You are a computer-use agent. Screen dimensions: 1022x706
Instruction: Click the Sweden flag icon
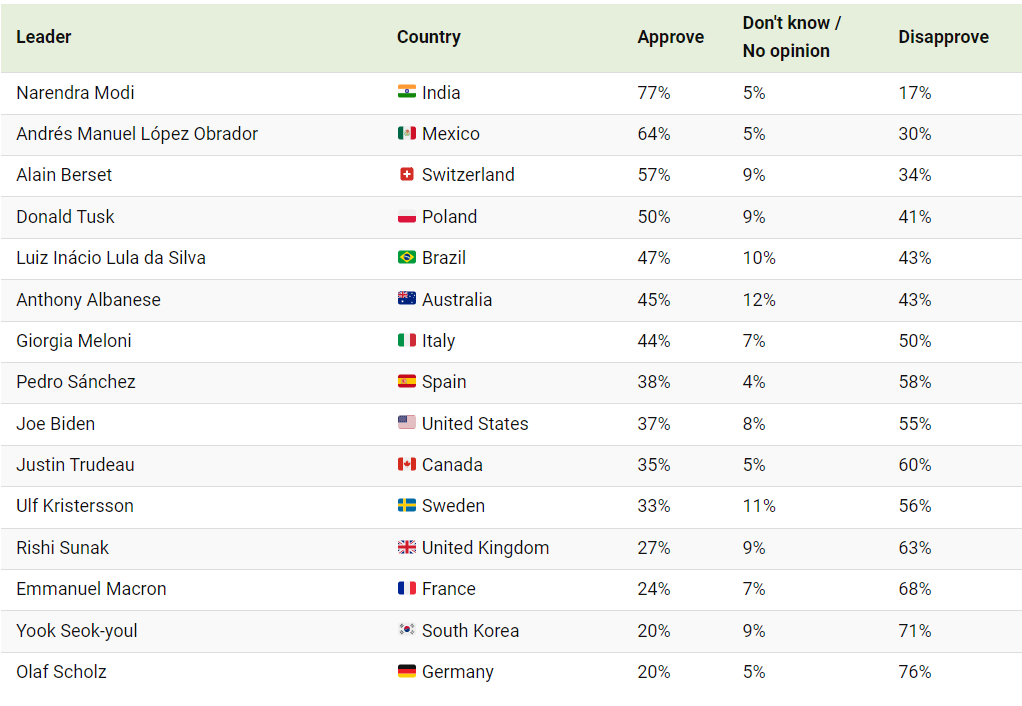click(407, 505)
